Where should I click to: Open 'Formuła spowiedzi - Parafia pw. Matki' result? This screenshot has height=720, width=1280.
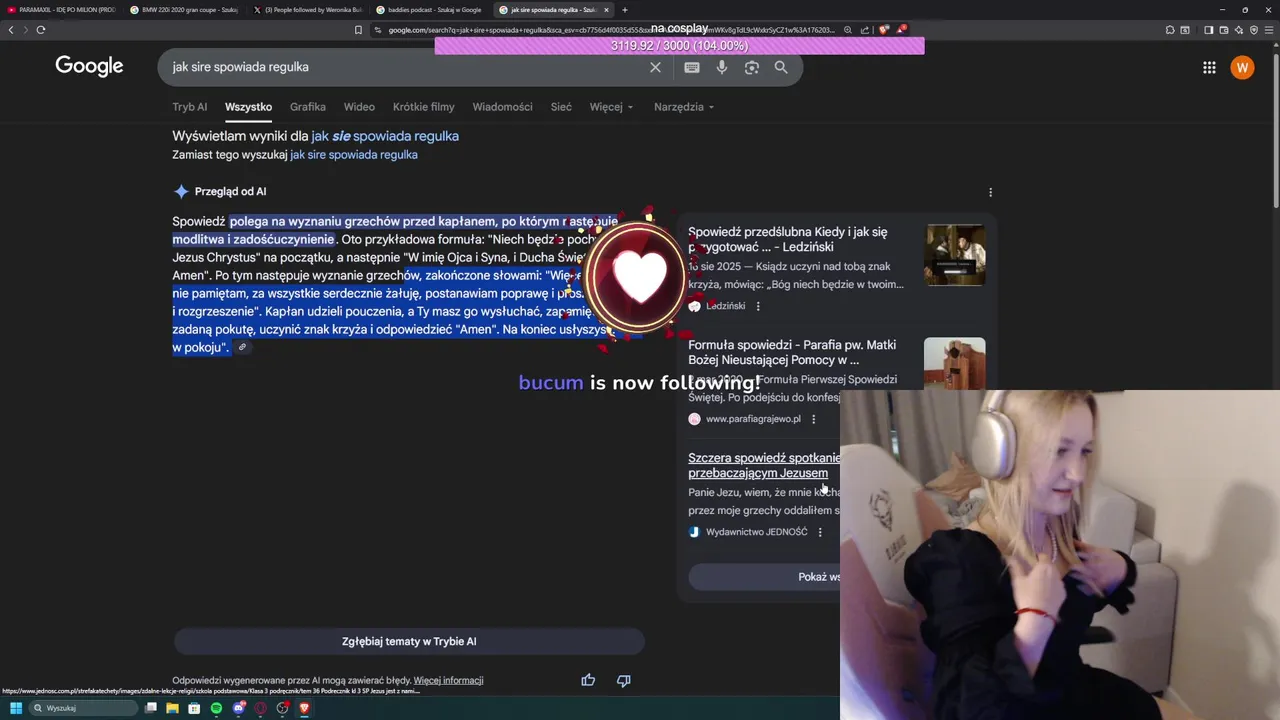[792, 352]
